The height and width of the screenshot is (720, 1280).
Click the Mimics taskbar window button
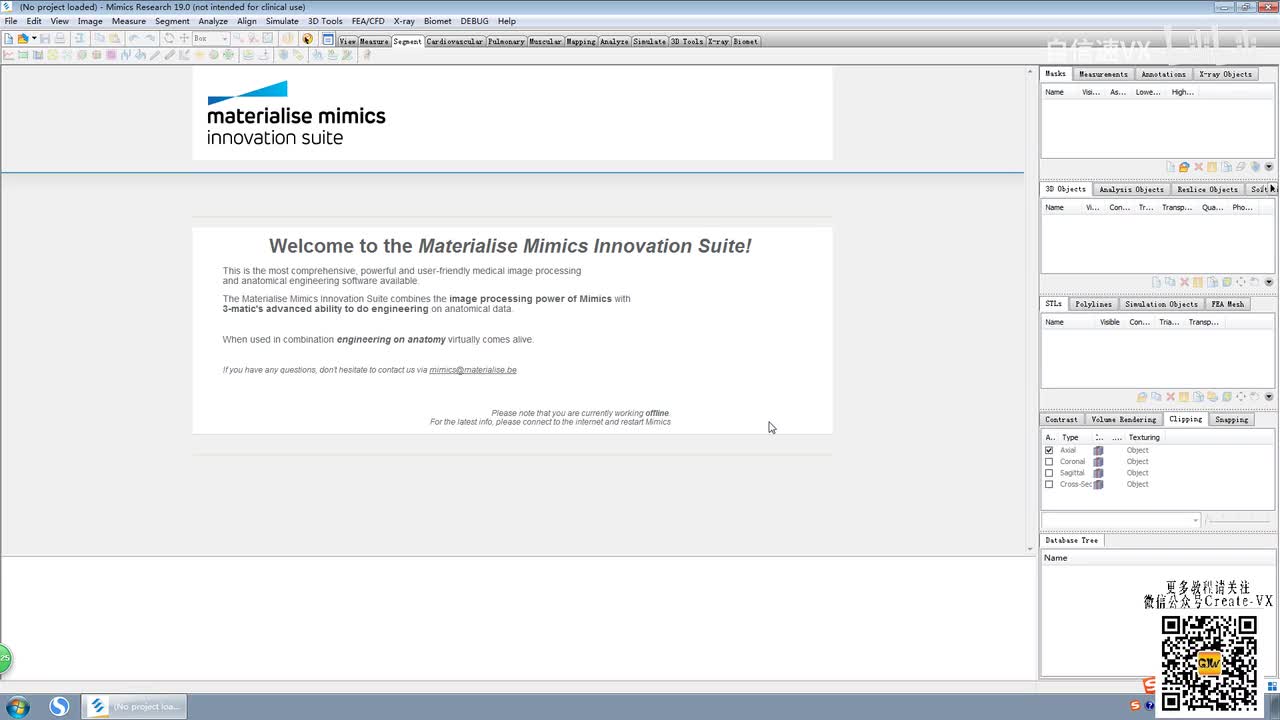coord(134,707)
